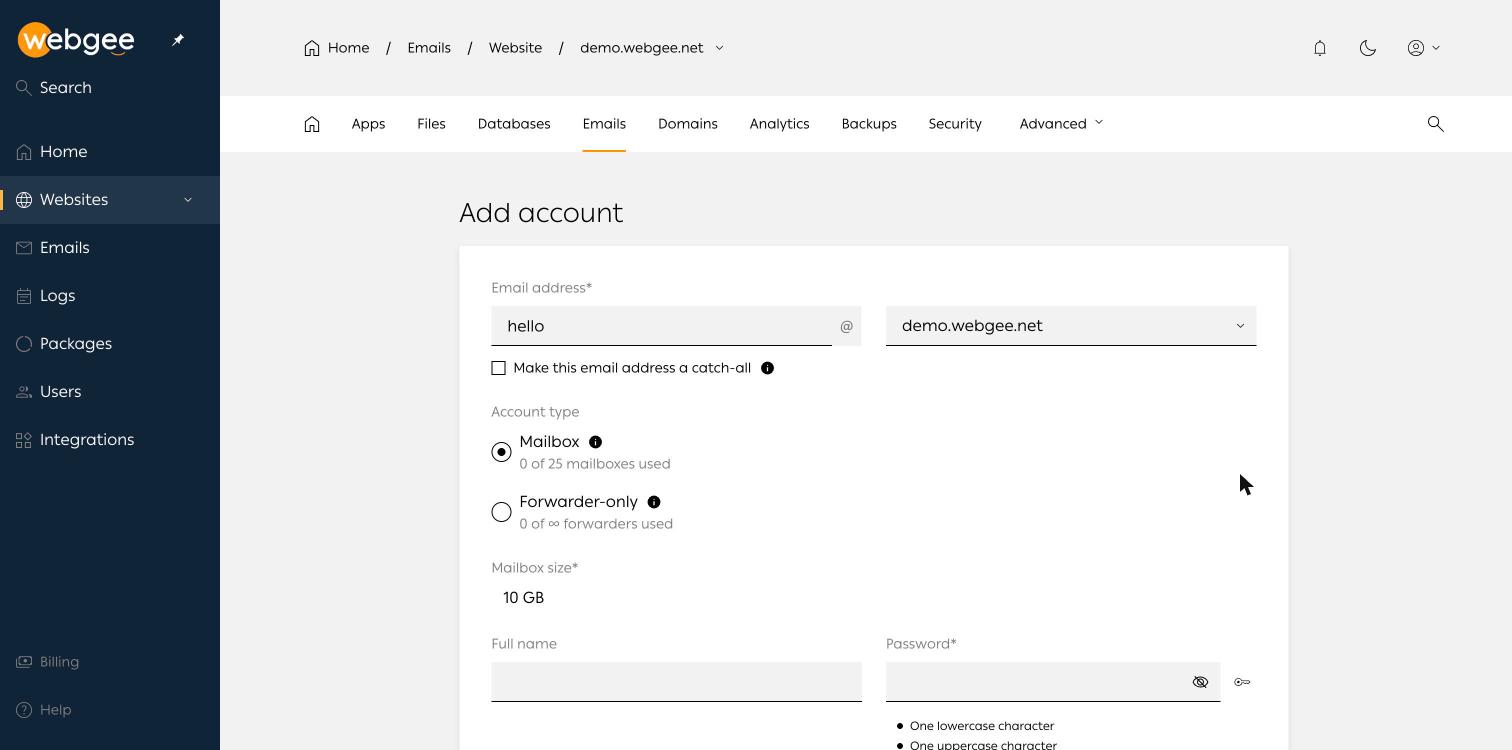Click the website home icon tab
The height and width of the screenshot is (750, 1512).
pyautogui.click(x=312, y=124)
